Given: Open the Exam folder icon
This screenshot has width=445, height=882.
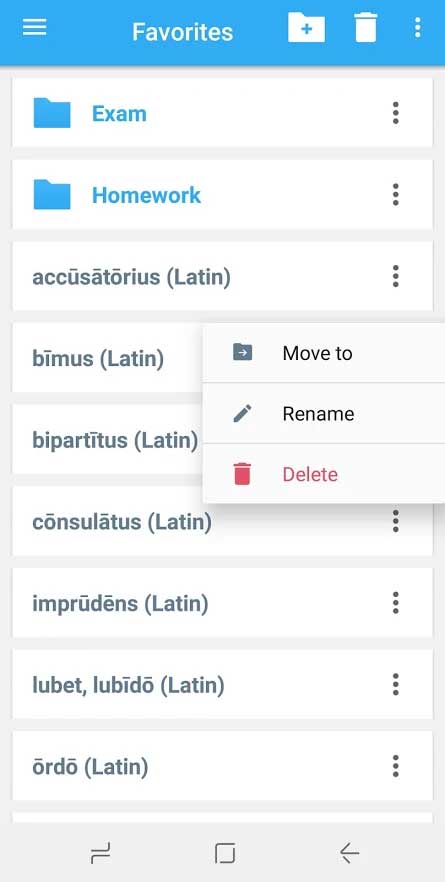Looking at the screenshot, I should 52,113.
